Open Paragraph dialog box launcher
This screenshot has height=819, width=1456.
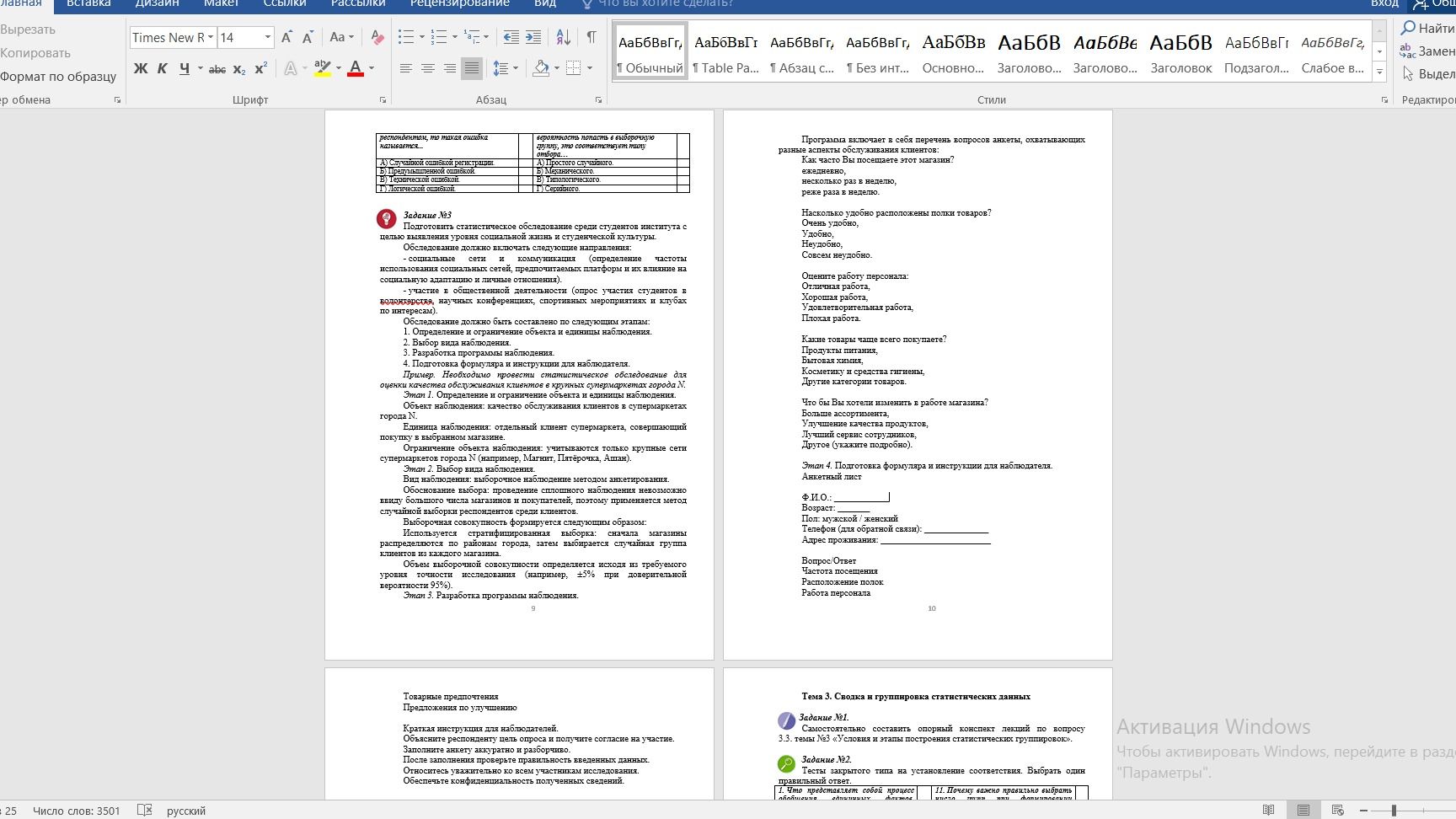(599, 100)
